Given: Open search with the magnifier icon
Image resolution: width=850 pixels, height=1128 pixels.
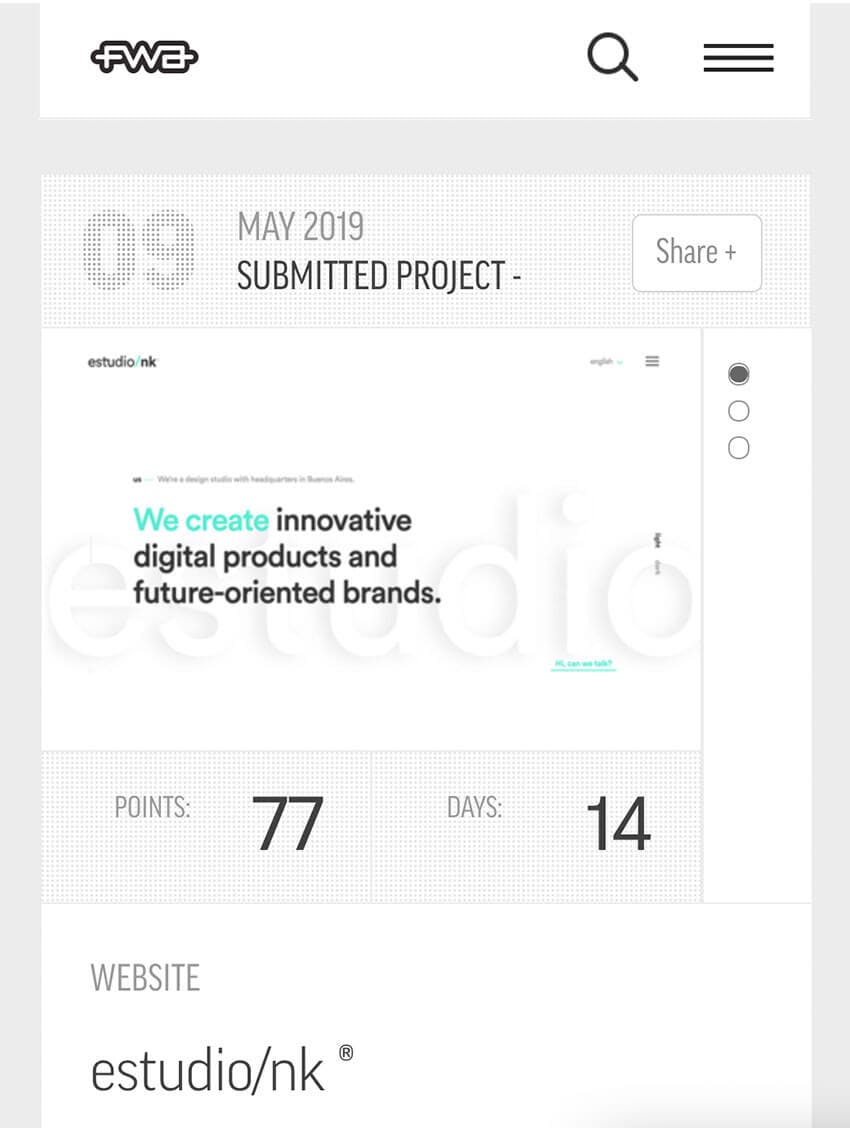Looking at the screenshot, I should [611, 57].
